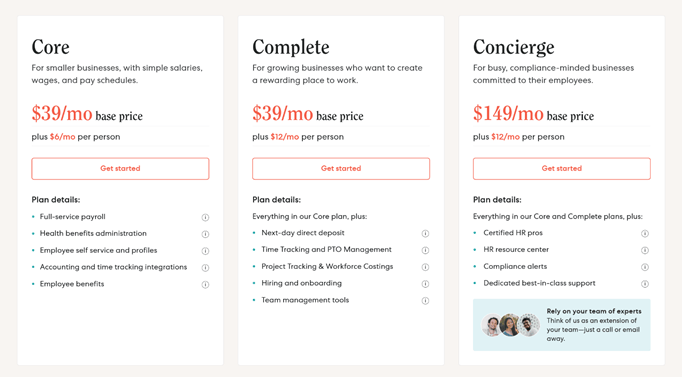Screen dimensions: 682x377
Task: Open Employee benefits info icon
Action: pos(205,284)
